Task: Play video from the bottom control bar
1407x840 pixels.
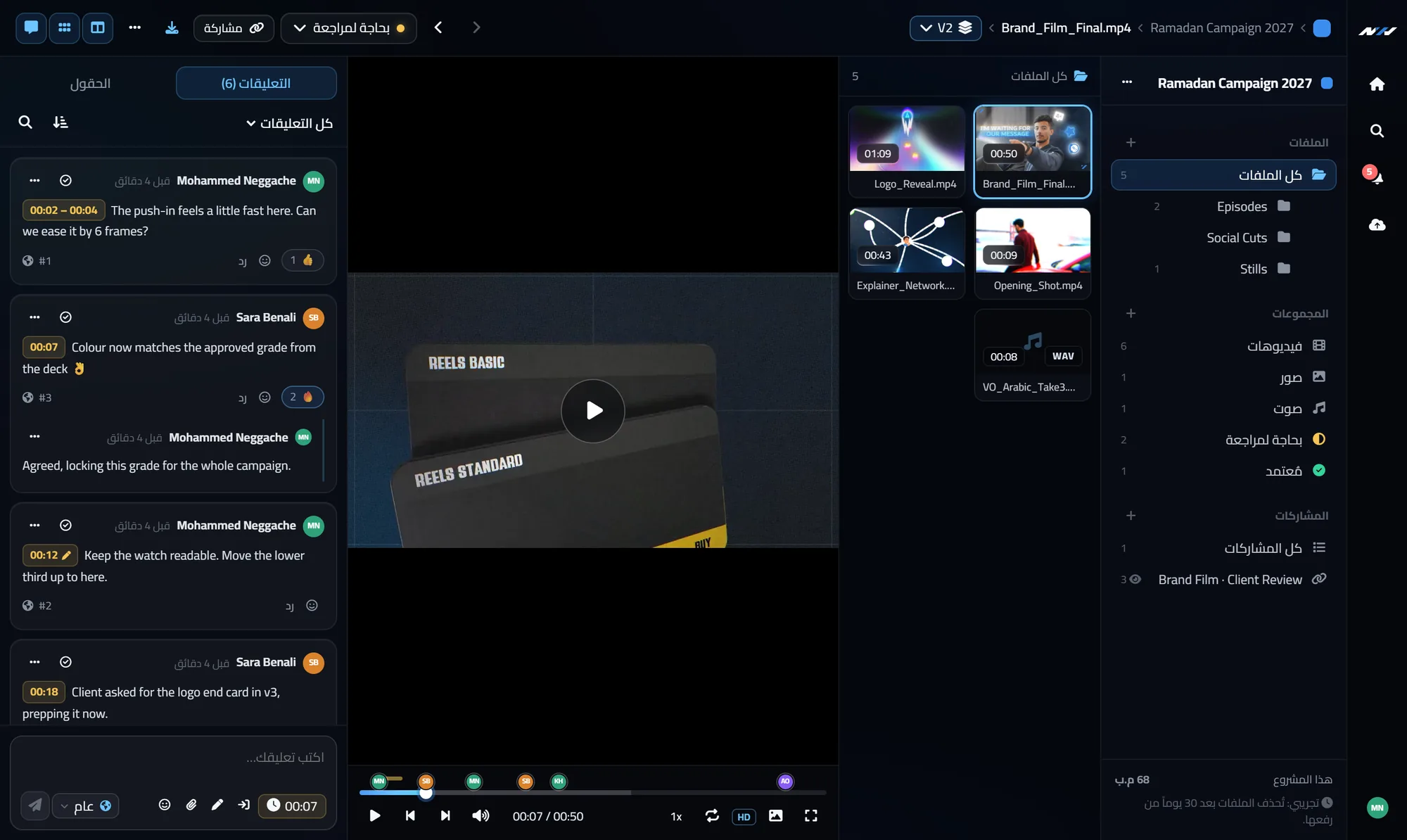Action: tap(375, 816)
